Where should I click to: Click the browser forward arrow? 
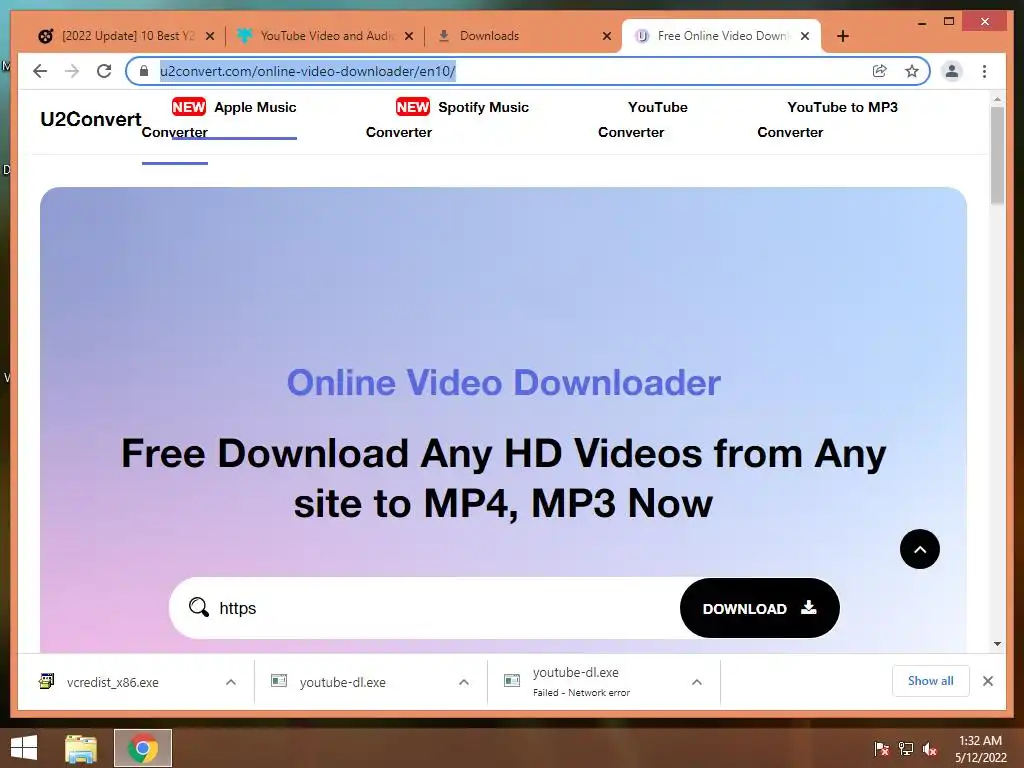point(72,71)
